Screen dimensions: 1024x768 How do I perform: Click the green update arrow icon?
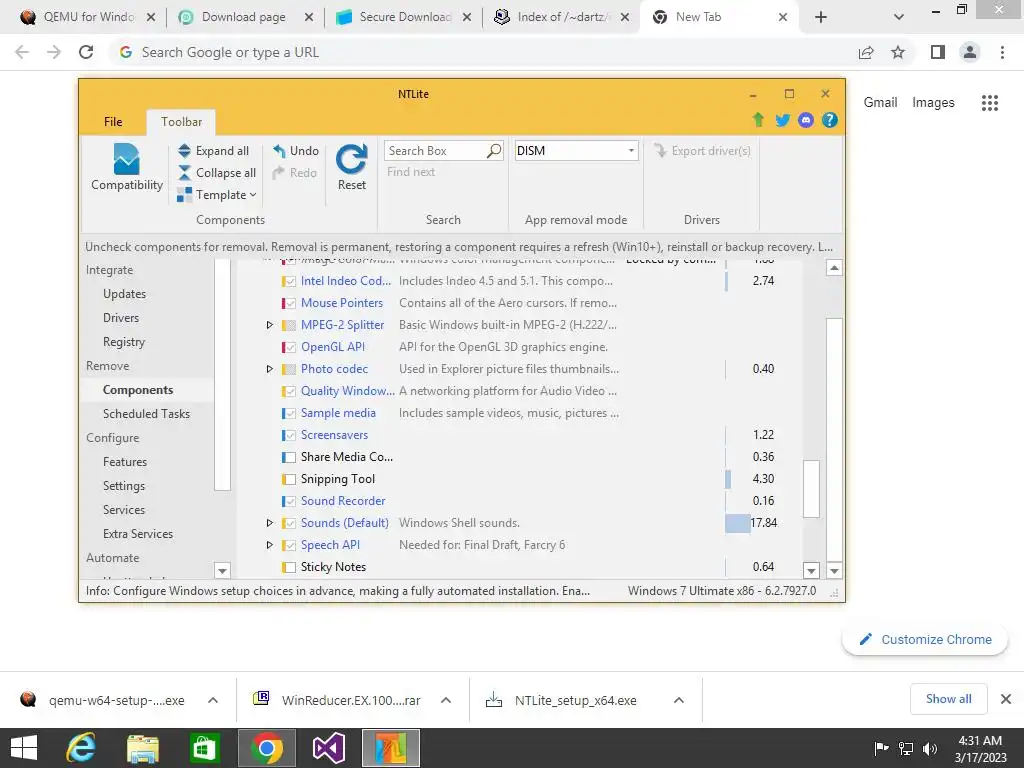(x=758, y=120)
